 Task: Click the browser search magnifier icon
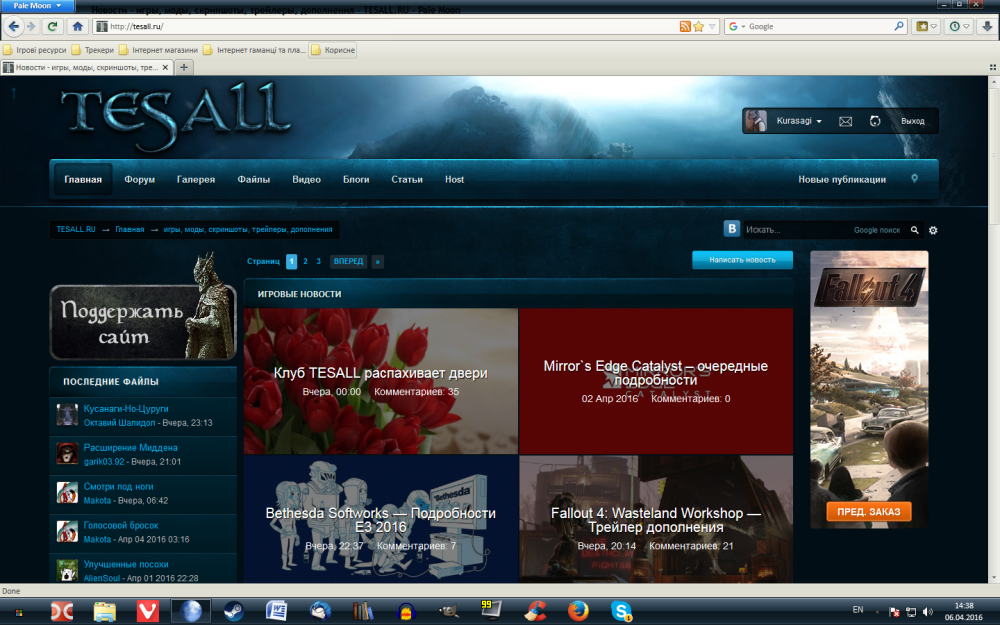[x=899, y=26]
